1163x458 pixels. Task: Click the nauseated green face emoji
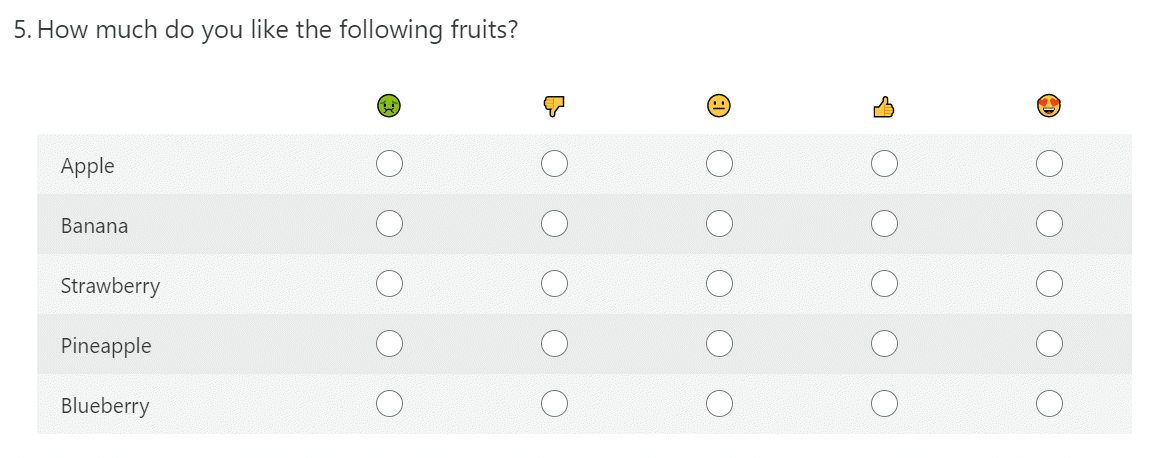pyautogui.click(x=389, y=105)
